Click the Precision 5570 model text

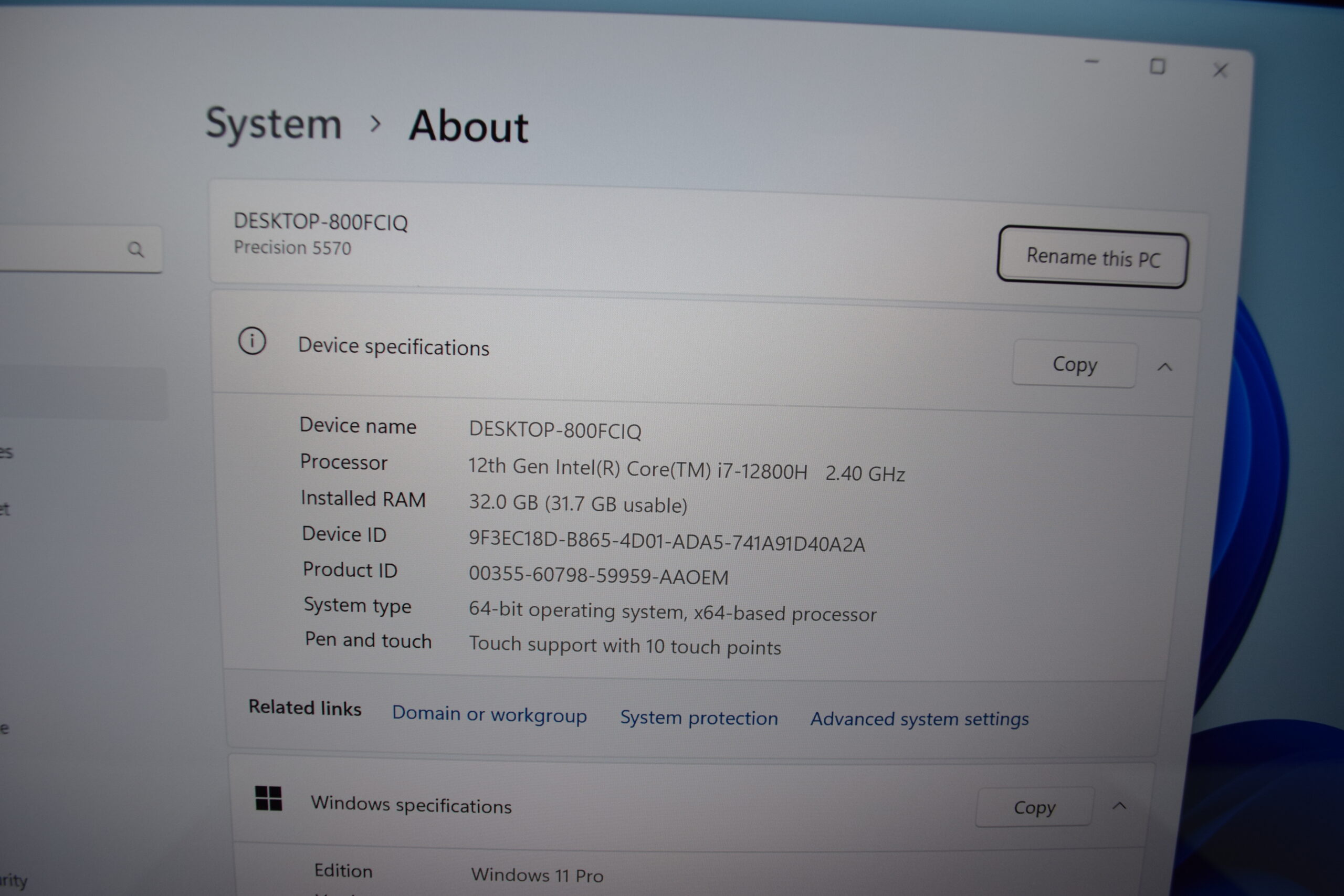click(292, 247)
